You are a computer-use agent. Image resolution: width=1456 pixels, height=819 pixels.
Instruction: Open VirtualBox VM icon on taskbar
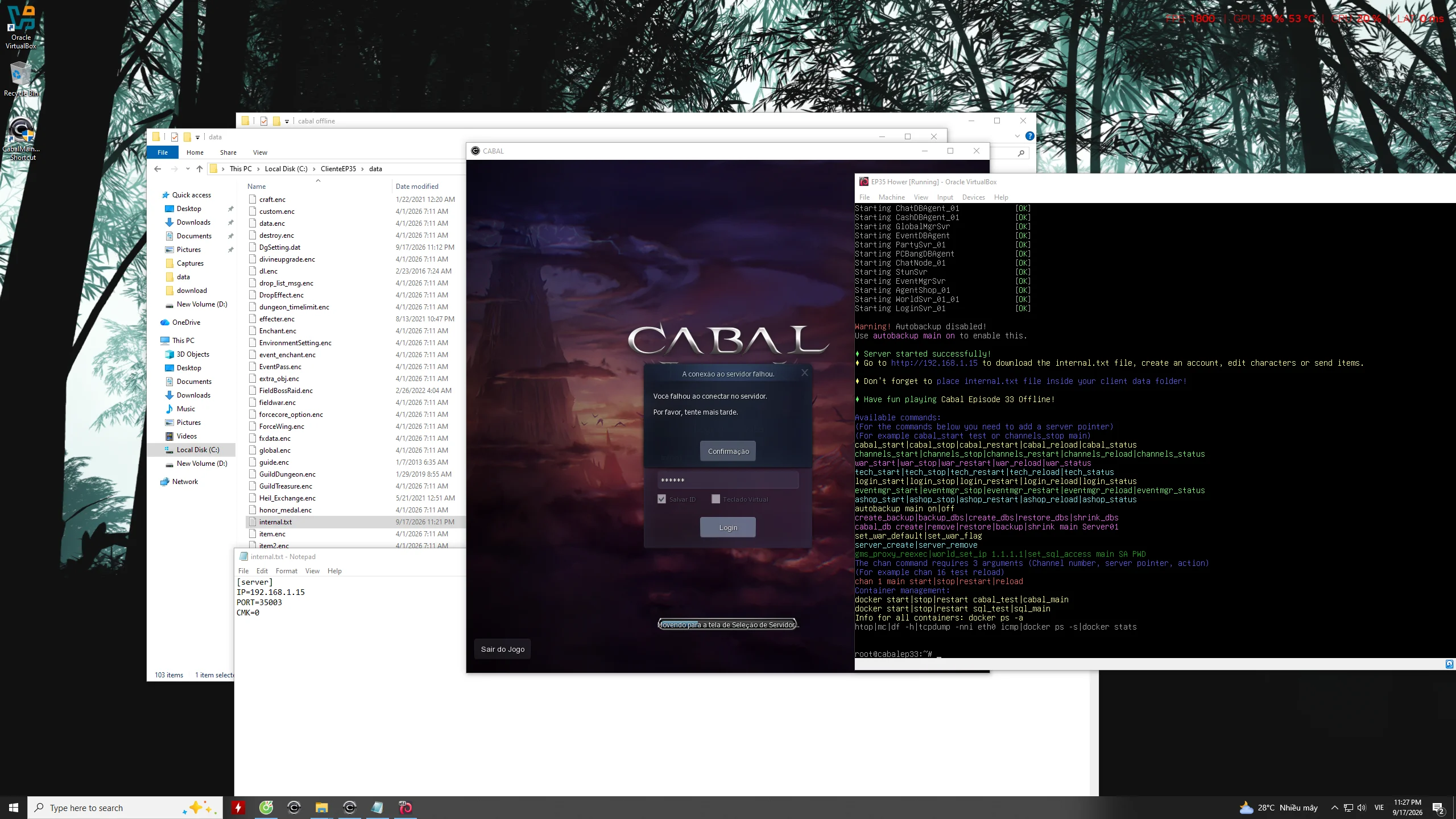406,808
